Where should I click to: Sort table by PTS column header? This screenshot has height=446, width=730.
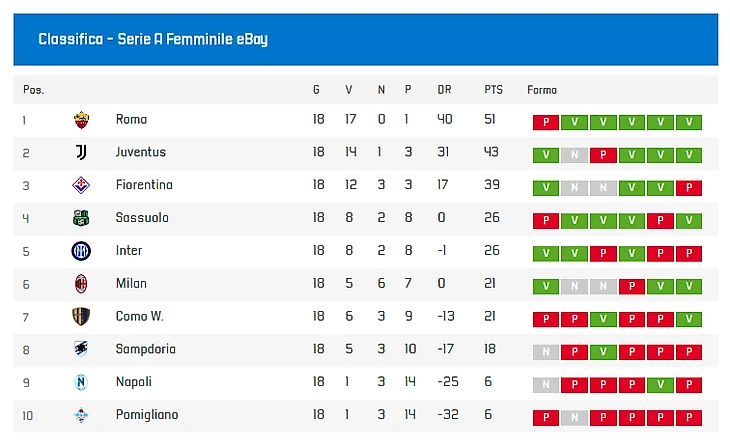pyautogui.click(x=493, y=90)
